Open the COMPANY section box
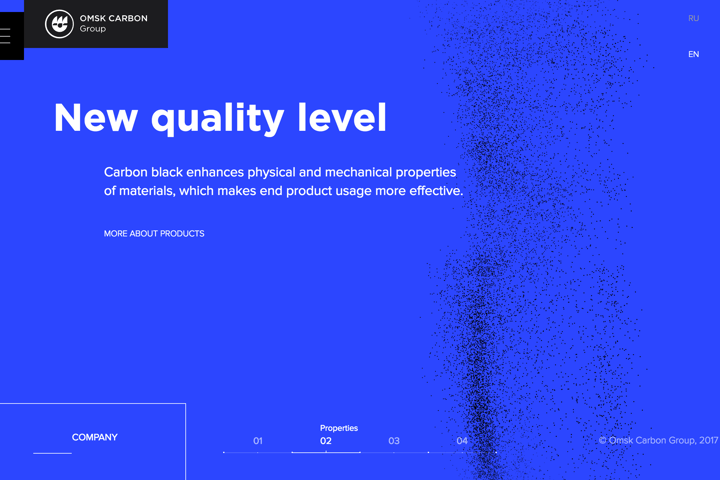 [93, 441]
